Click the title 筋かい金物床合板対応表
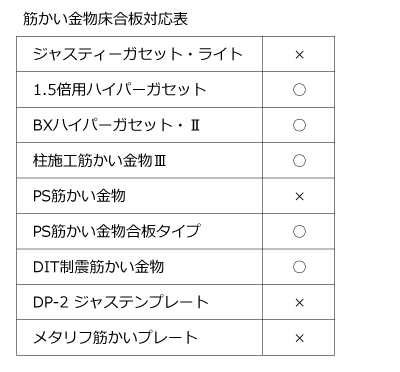The image size is (400, 372). coord(105,19)
